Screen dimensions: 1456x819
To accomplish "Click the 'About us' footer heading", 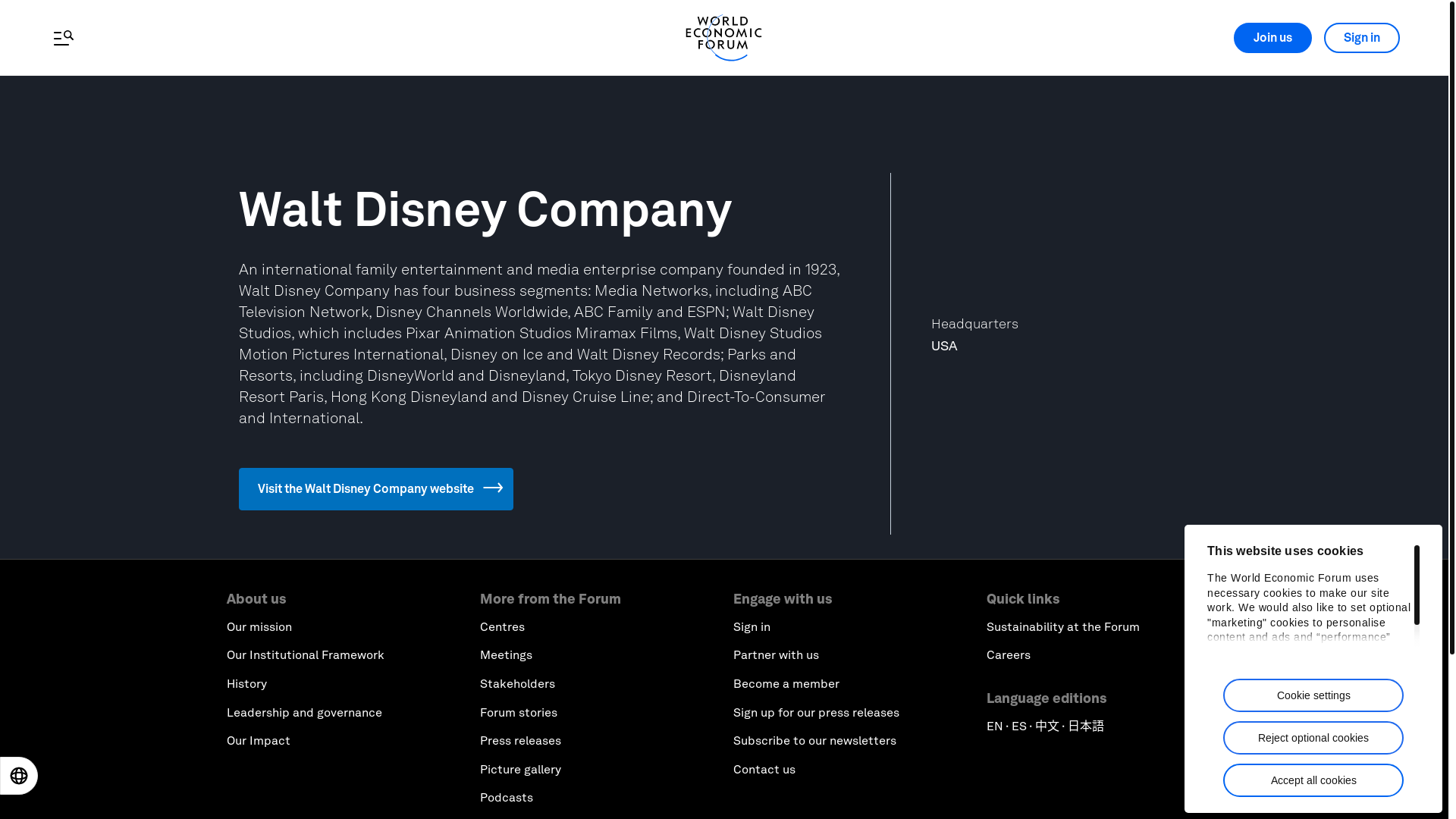I will [x=256, y=599].
